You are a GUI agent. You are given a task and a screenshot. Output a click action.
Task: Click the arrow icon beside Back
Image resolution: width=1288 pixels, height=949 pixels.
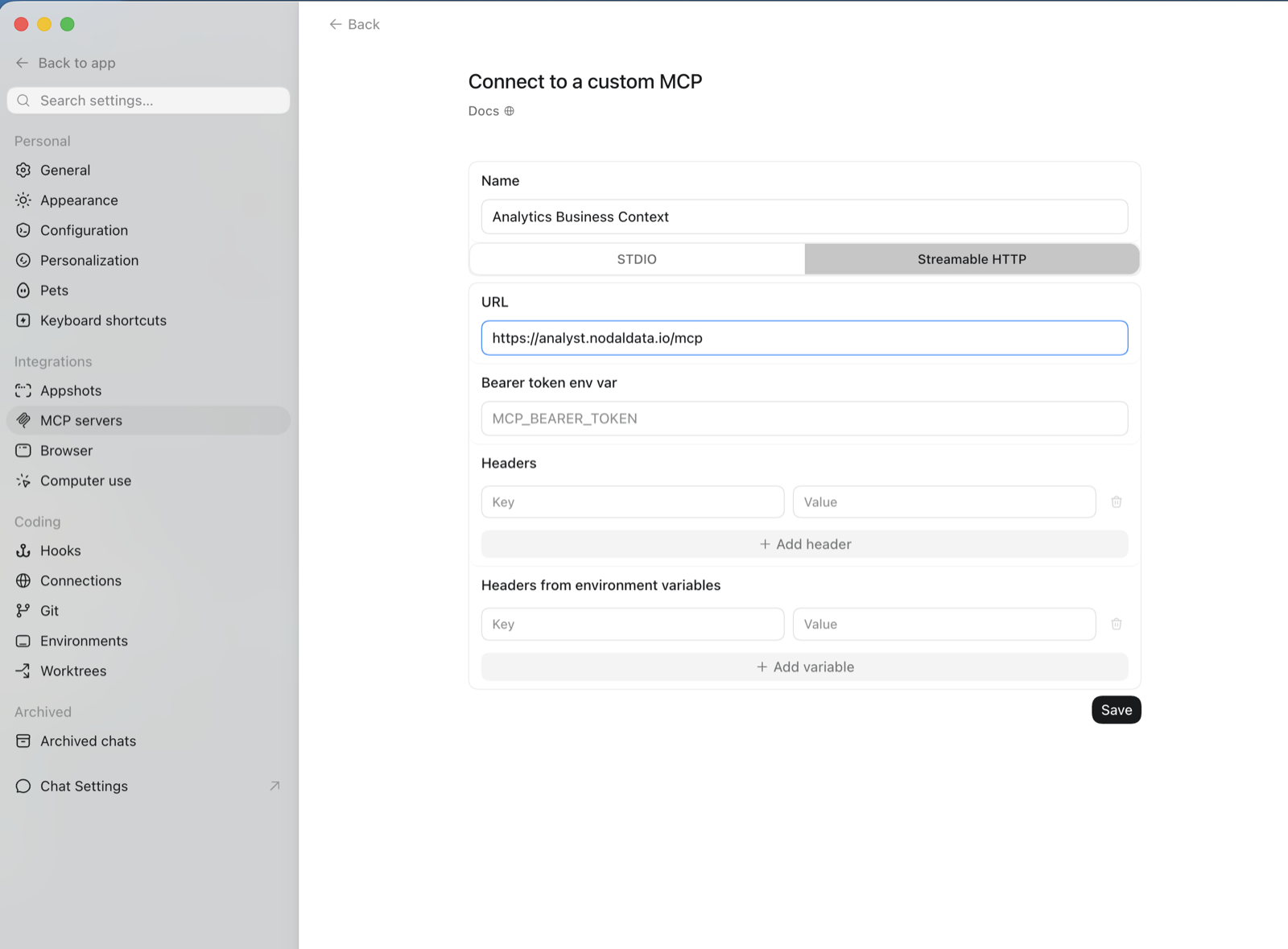click(336, 24)
